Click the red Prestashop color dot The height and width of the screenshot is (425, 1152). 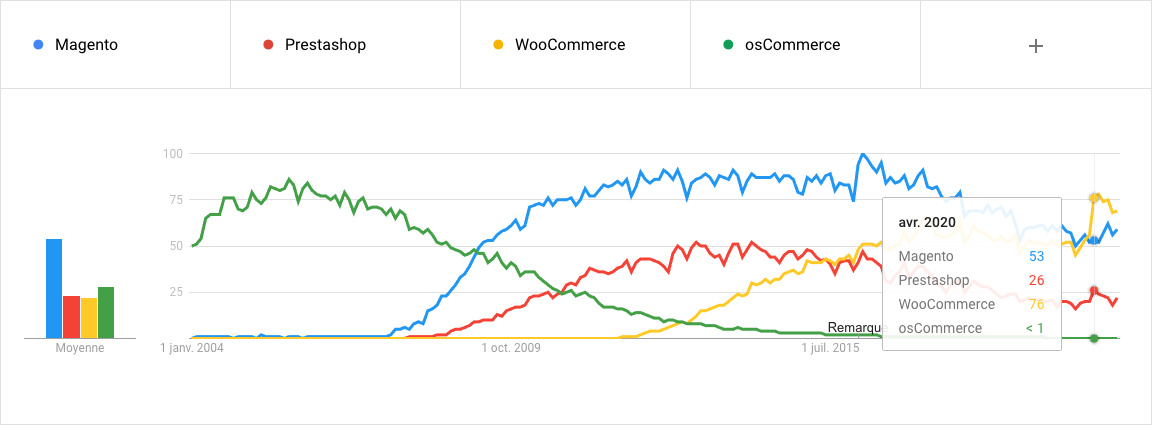[267, 45]
